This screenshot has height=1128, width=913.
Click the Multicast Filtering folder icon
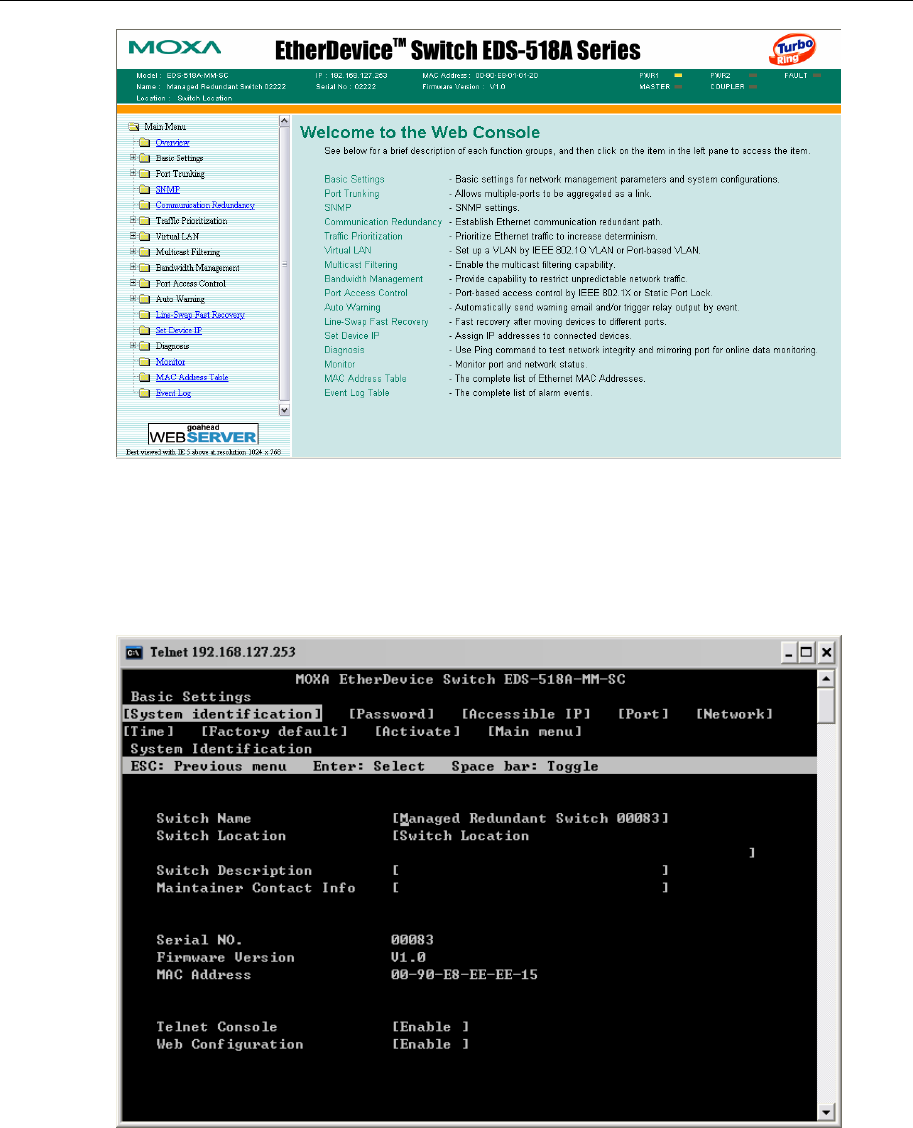145,252
